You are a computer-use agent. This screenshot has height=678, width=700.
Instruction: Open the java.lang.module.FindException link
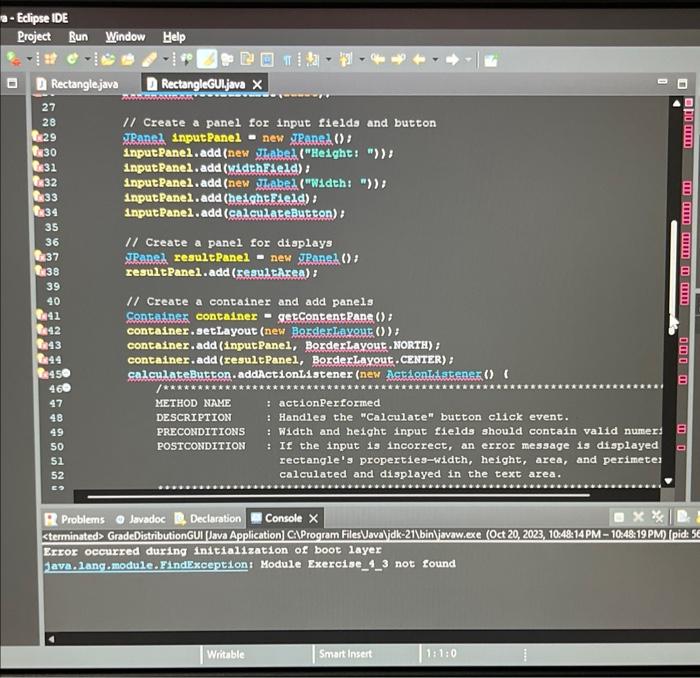pos(146,565)
